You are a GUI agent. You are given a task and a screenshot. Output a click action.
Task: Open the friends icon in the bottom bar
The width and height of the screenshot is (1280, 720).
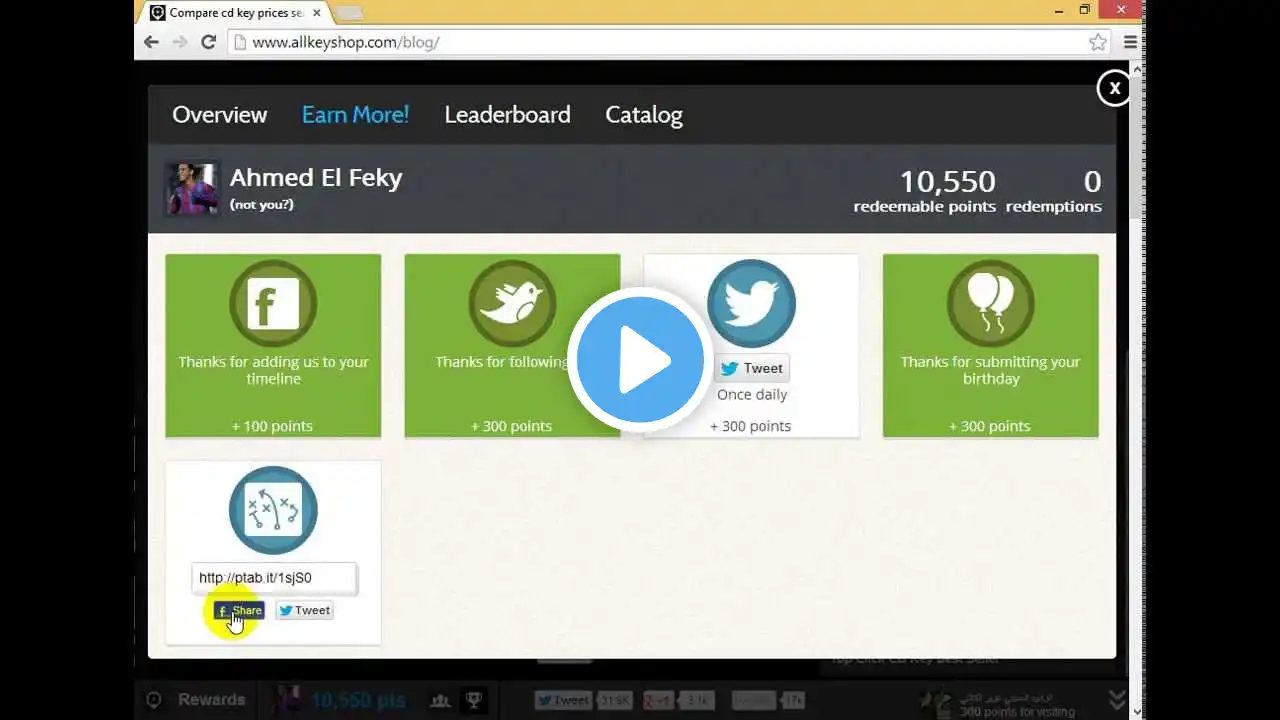click(440, 700)
